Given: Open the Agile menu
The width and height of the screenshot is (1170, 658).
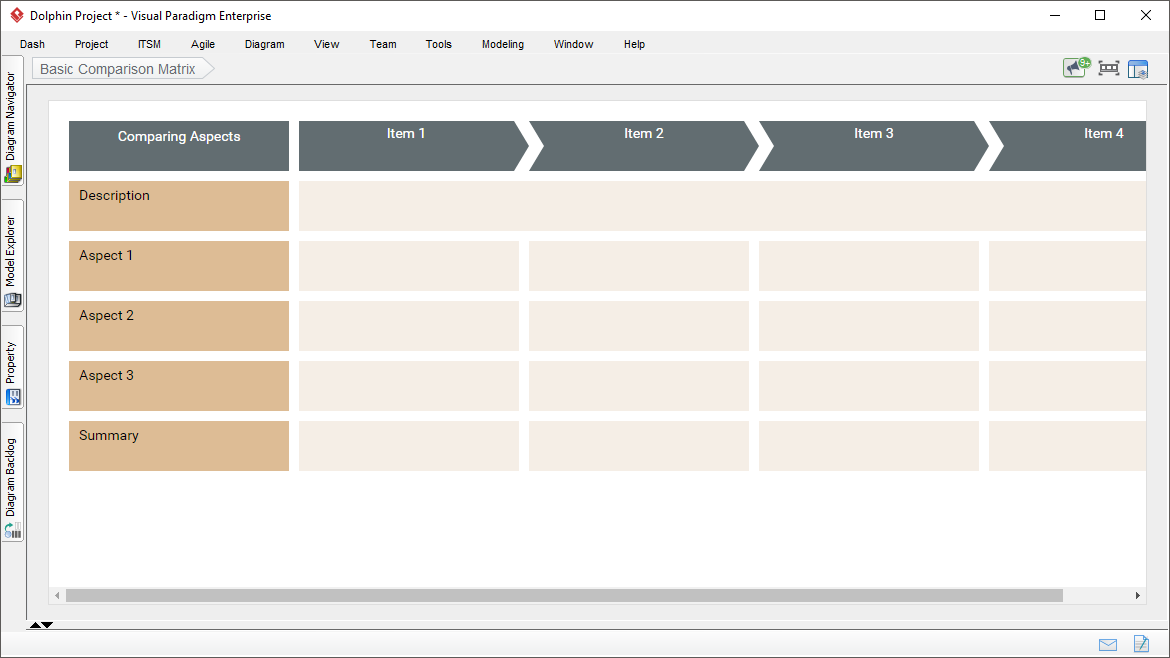Looking at the screenshot, I should (203, 44).
